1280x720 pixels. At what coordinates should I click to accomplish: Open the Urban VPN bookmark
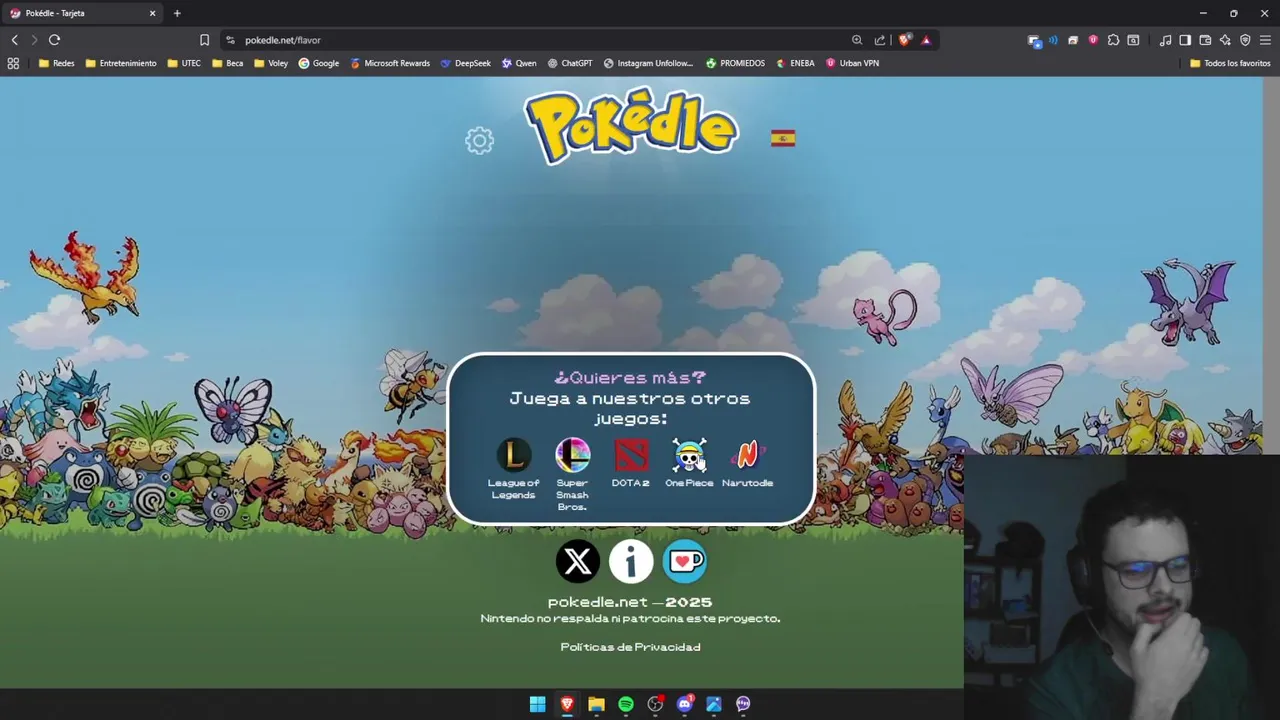pos(852,63)
